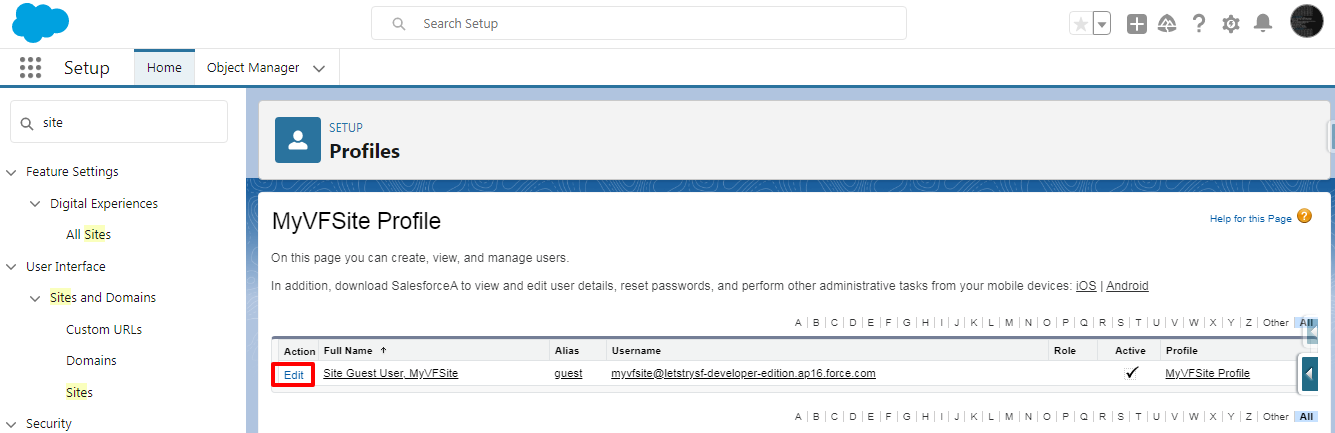
Task: Open the guest alias link
Action: coord(568,373)
